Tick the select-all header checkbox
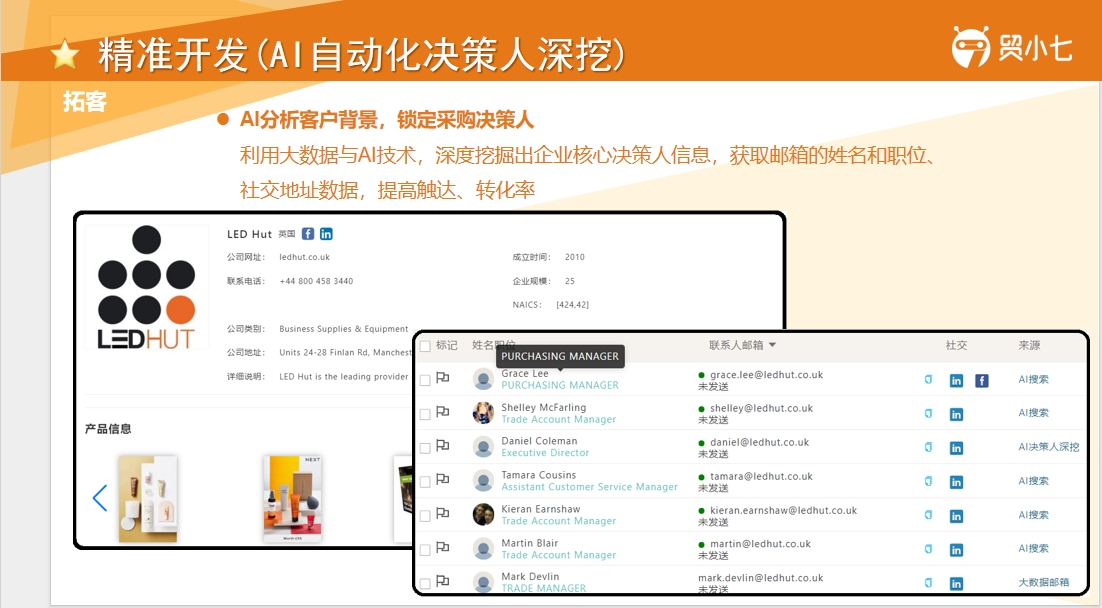 coord(424,346)
